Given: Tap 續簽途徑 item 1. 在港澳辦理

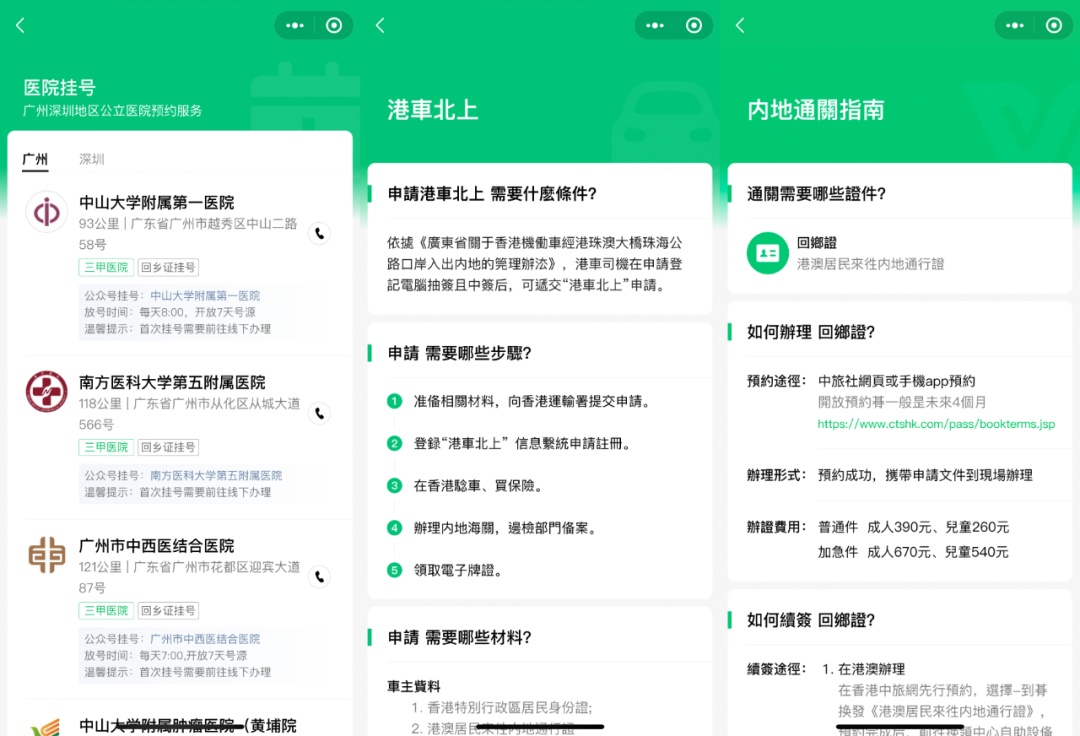Looking at the screenshot, I should click(864, 669).
